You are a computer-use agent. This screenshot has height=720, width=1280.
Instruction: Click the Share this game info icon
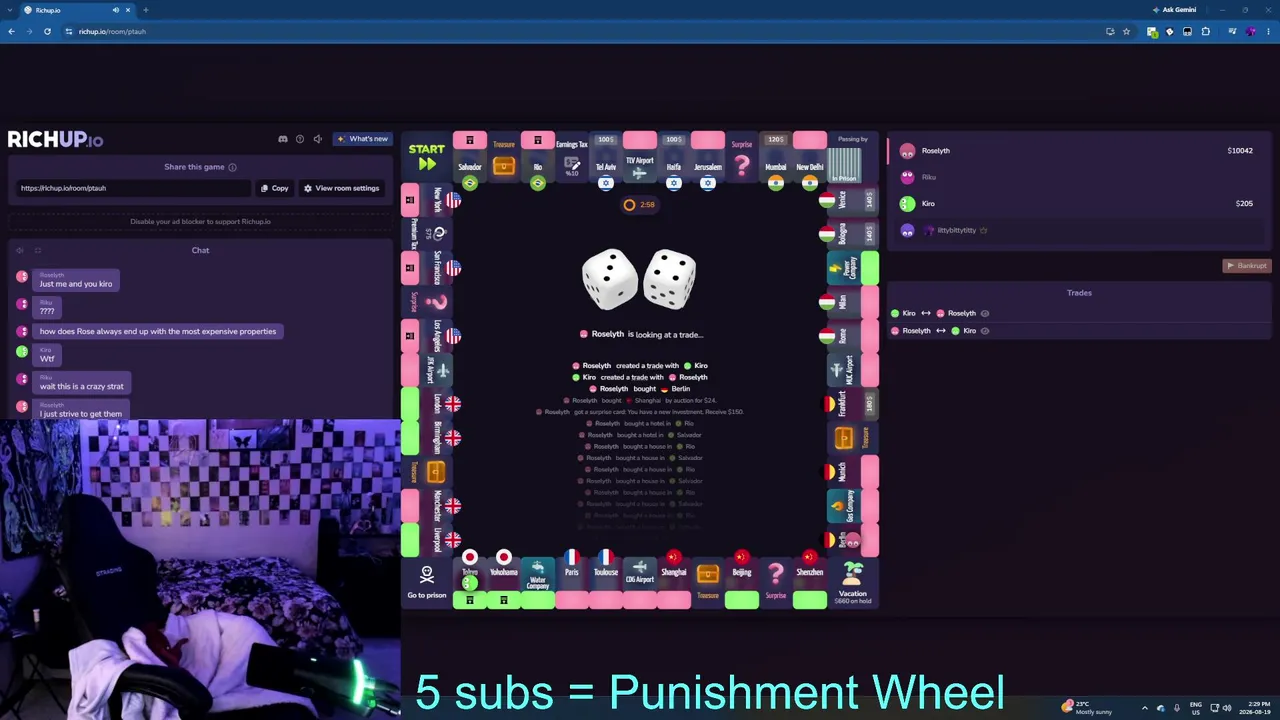point(232,167)
